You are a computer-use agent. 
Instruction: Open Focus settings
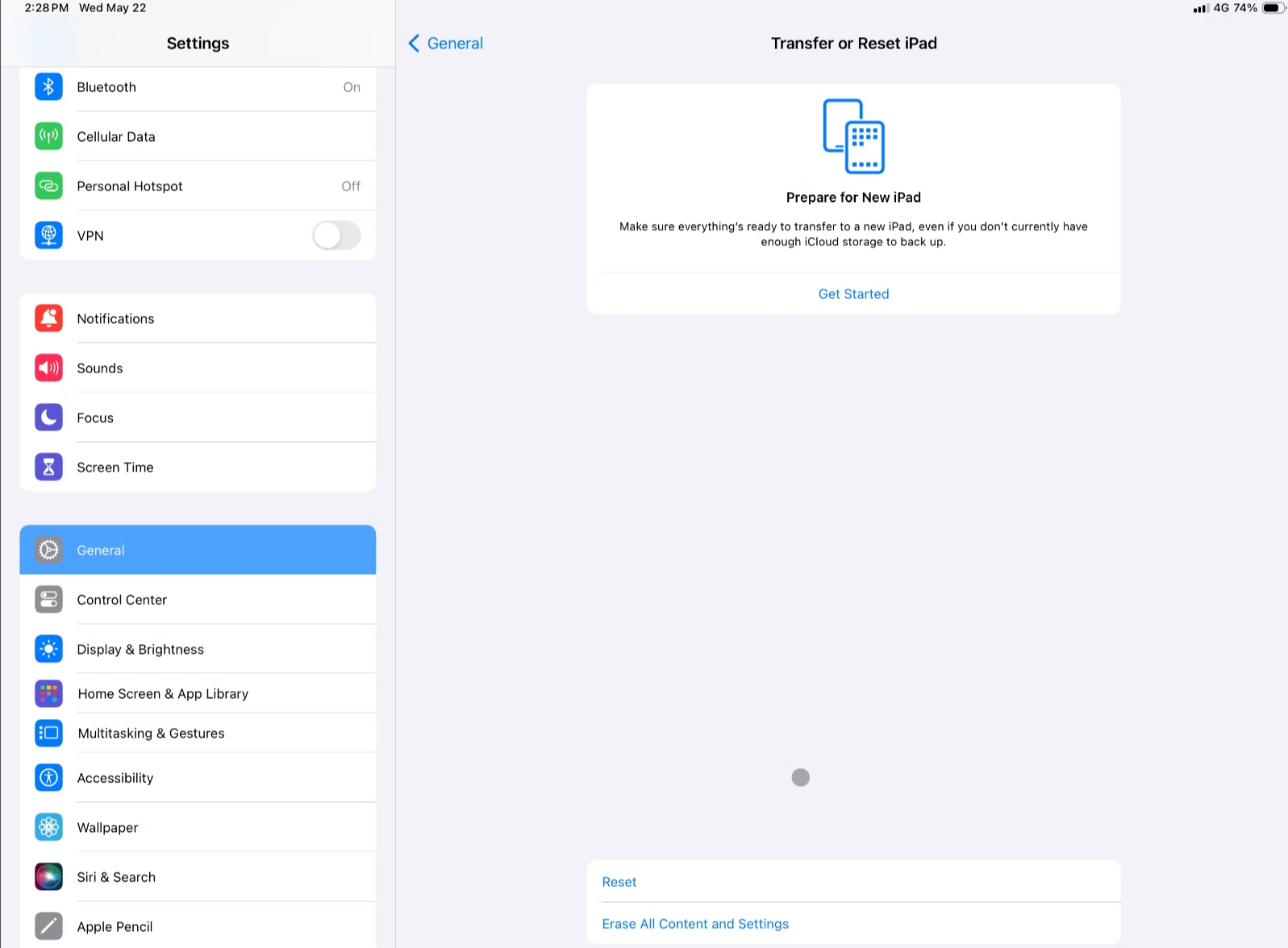click(x=198, y=418)
